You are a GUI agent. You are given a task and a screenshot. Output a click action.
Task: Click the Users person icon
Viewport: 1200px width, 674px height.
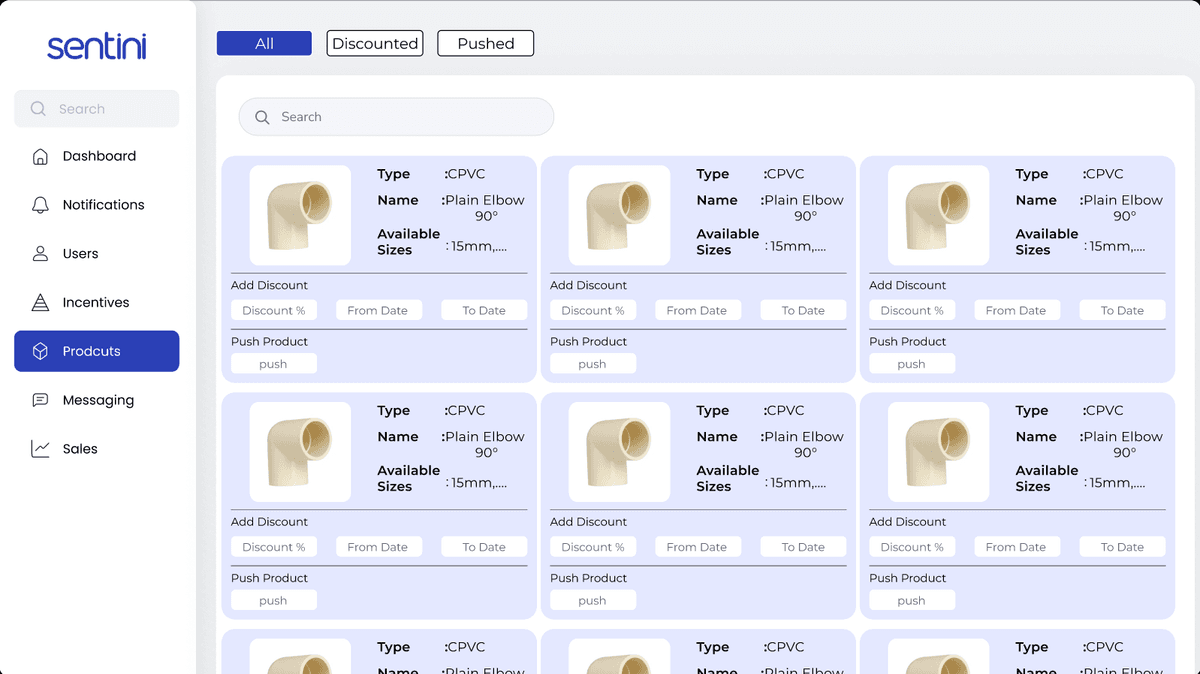(40, 254)
